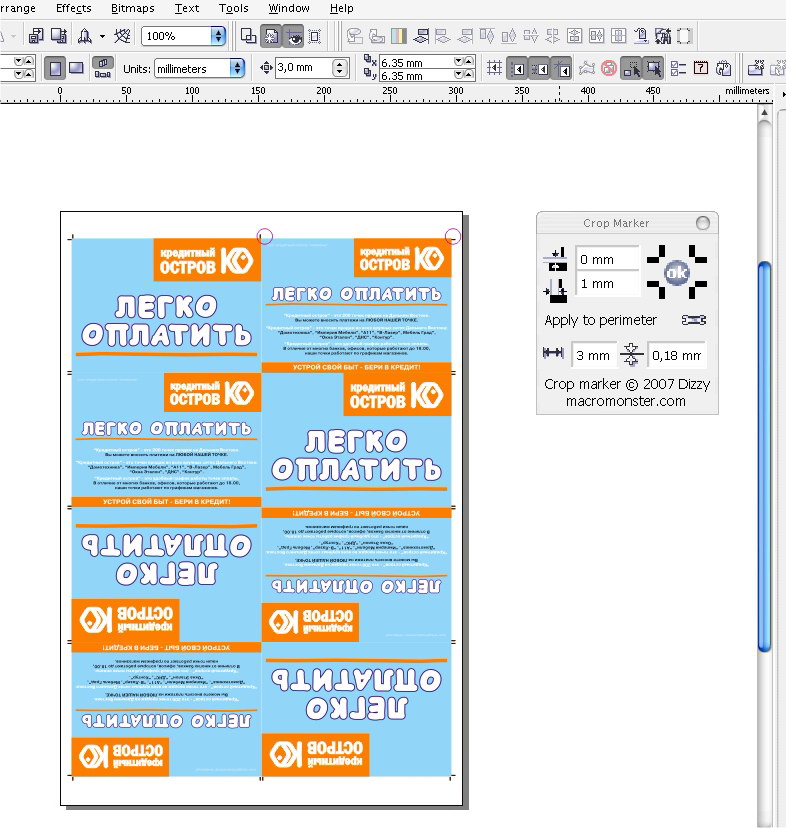Click the color stripes icon in toolbar
Screen dimensions: 786x828
399,36
